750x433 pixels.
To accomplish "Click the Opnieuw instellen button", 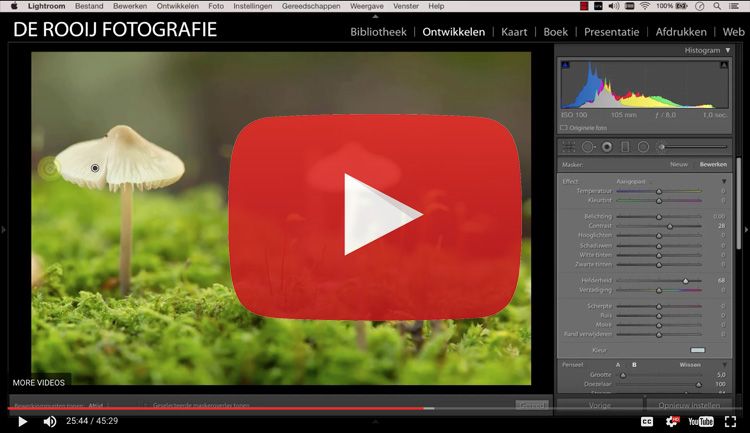I will pyautogui.click(x=689, y=405).
